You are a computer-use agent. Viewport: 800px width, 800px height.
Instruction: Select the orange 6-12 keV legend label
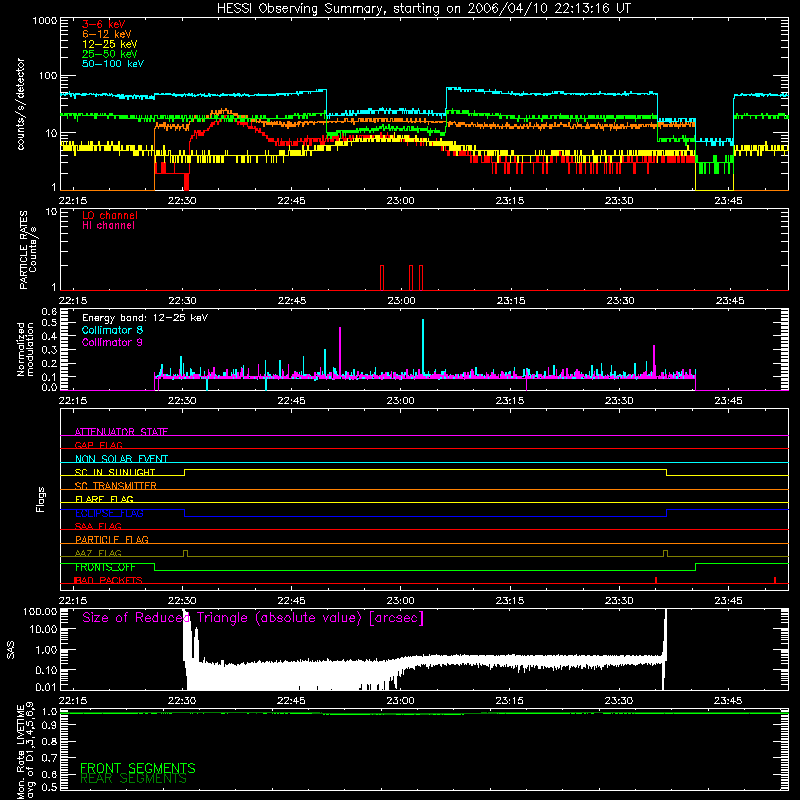click(107, 34)
